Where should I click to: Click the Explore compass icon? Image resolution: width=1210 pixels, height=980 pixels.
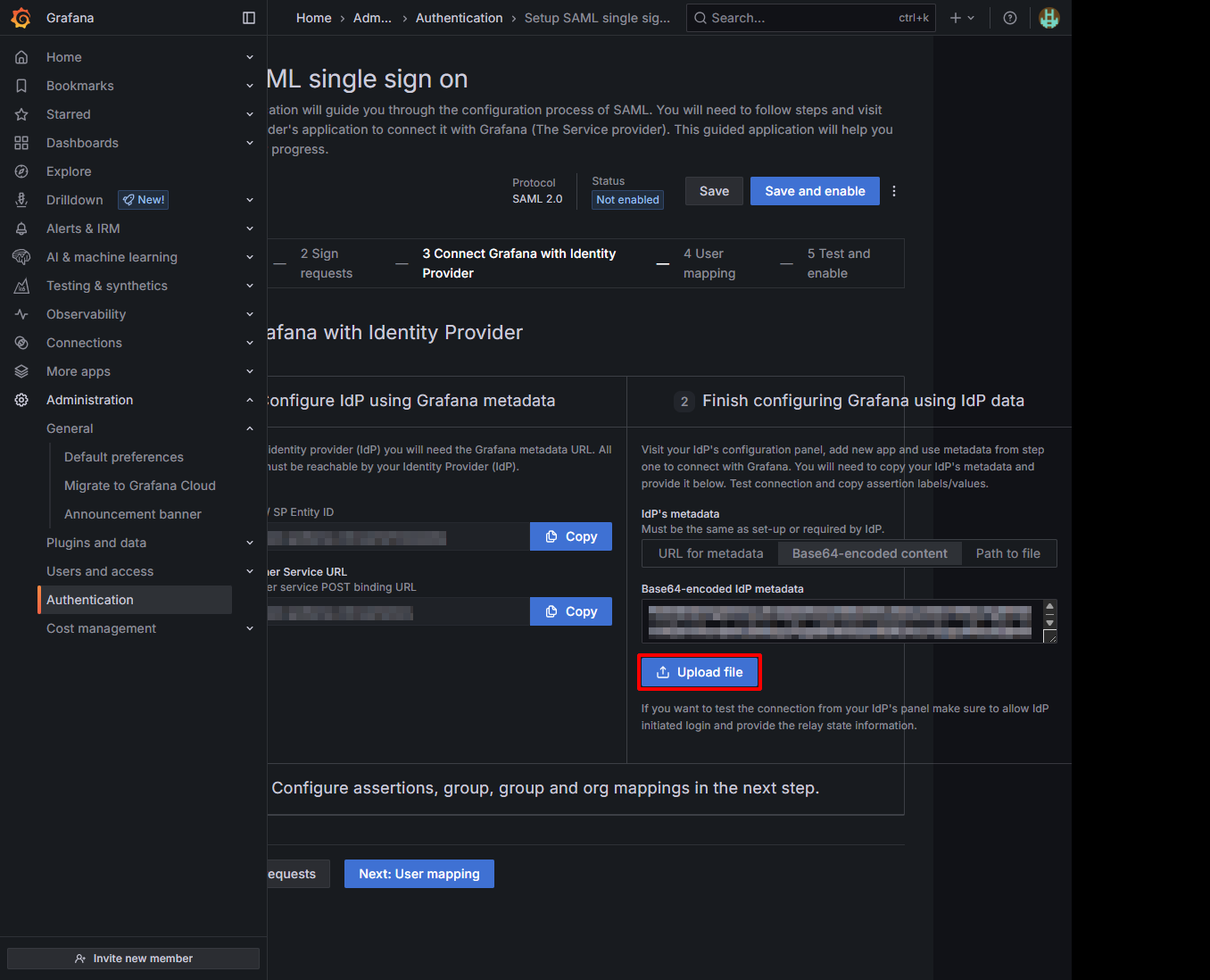pos(21,171)
